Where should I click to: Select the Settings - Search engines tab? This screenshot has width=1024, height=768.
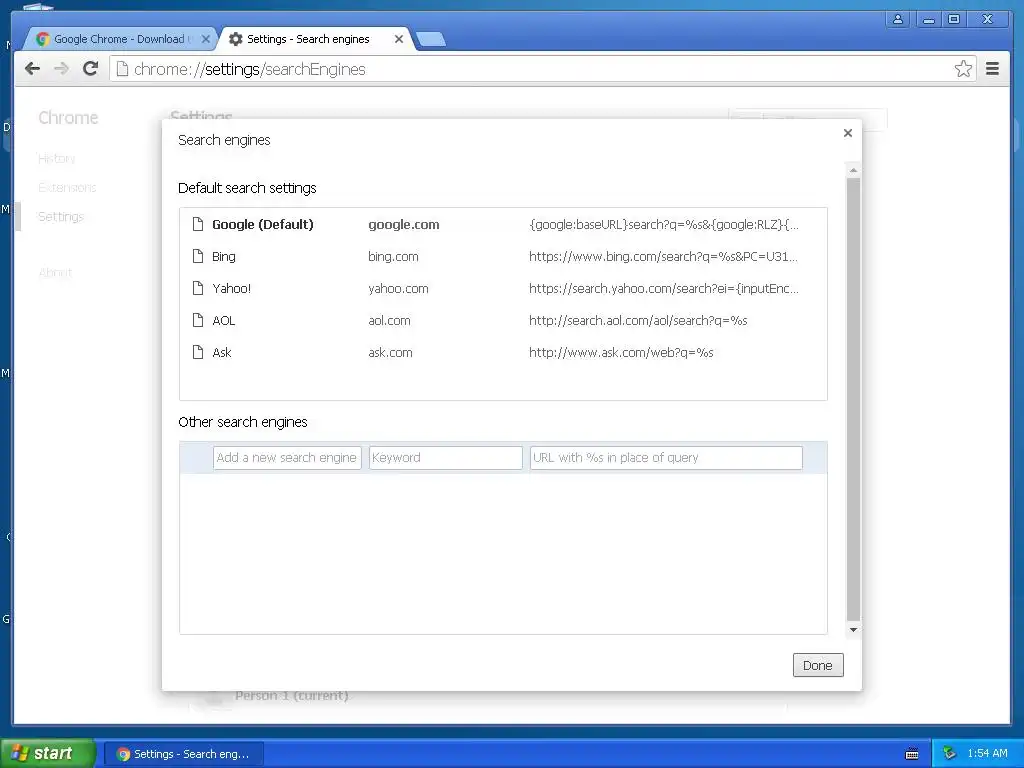click(313, 39)
